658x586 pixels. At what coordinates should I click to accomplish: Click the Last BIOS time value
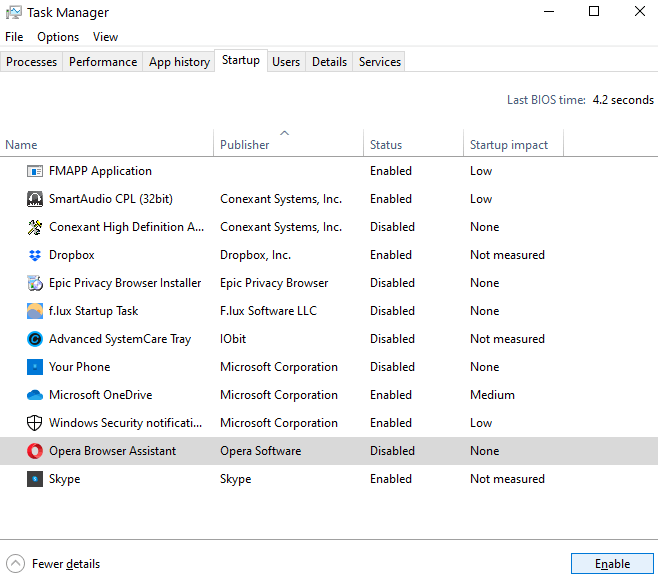coord(623,100)
